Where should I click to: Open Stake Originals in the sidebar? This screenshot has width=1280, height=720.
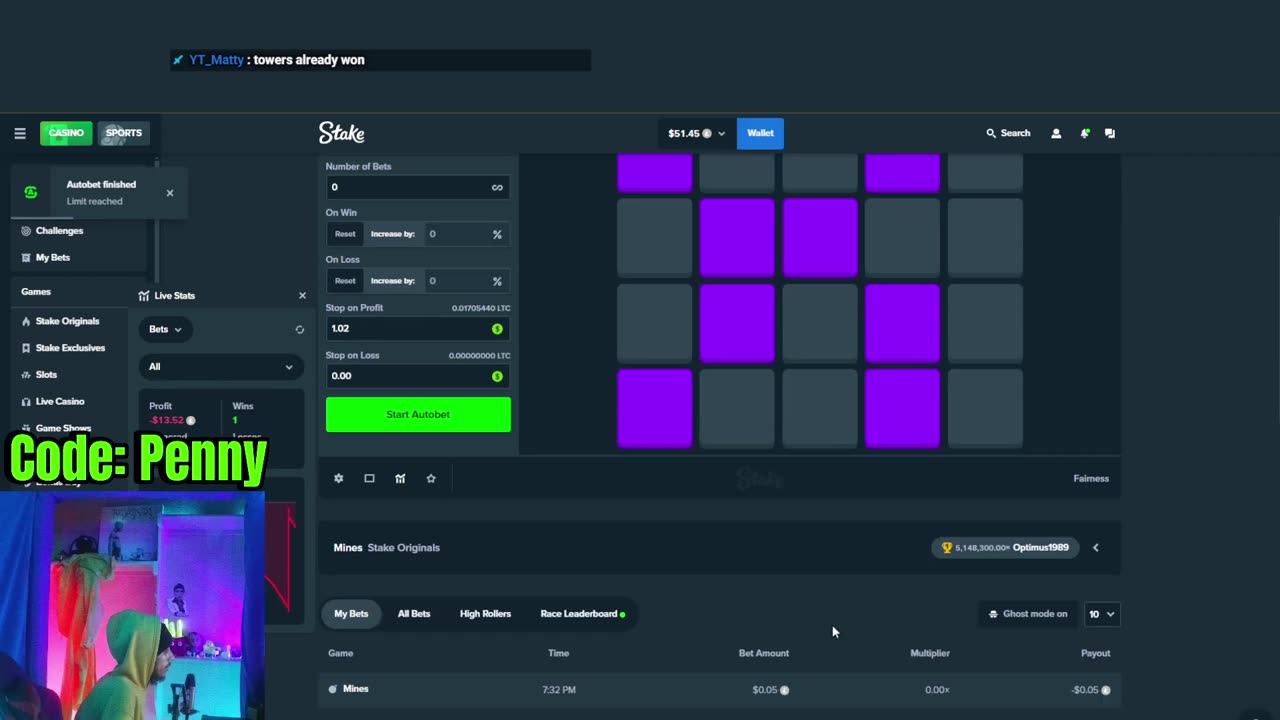(67, 321)
